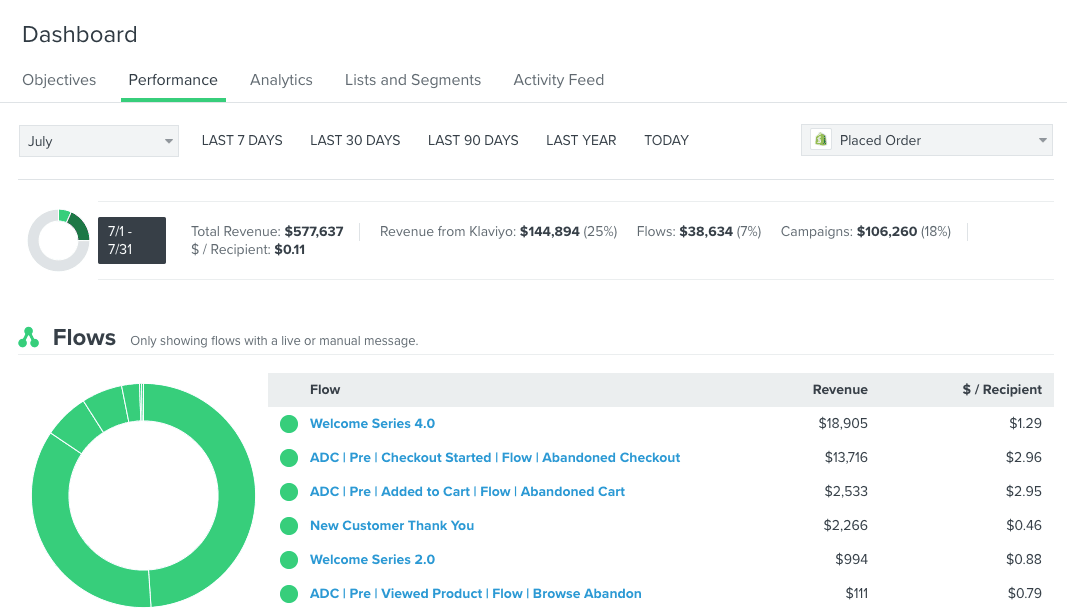Image resolution: width=1067 pixels, height=610 pixels.
Task: Open the Abandoned Cart flow link
Action: pyautogui.click(x=467, y=492)
